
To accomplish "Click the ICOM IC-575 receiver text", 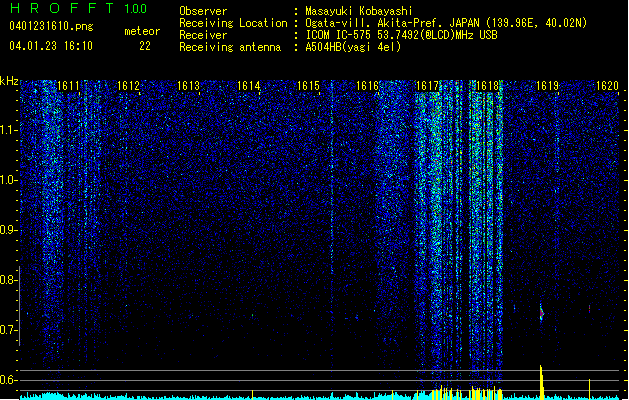I will [x=401, y=35].
